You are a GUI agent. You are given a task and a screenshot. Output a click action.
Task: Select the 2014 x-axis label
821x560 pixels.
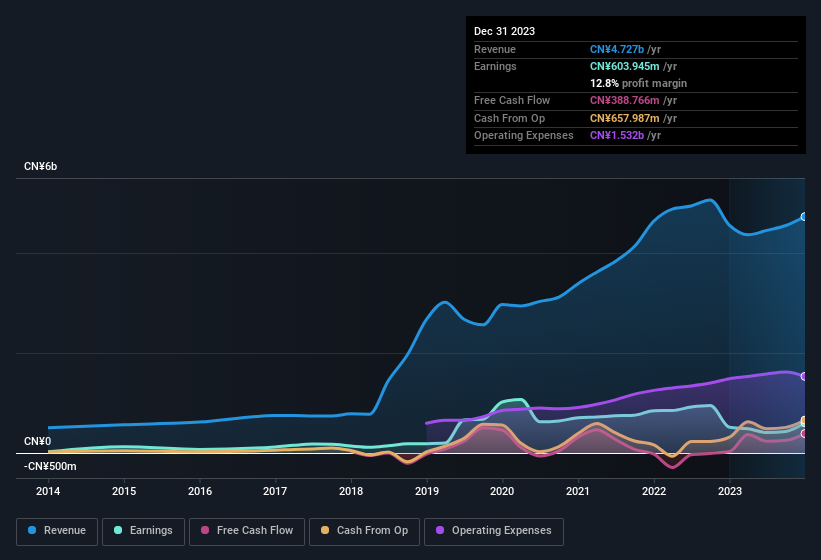coord(48,491)
